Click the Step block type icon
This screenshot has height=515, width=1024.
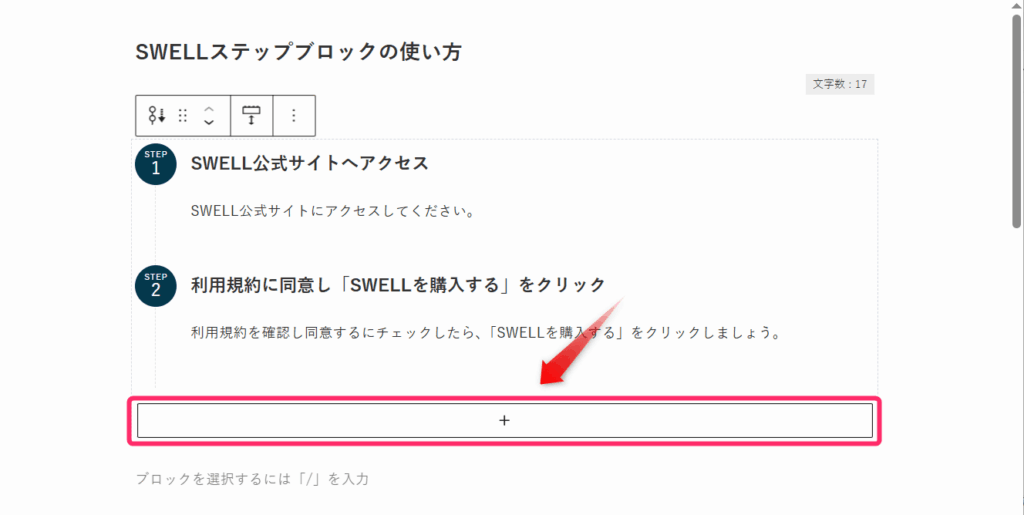(x=157, y=115)
